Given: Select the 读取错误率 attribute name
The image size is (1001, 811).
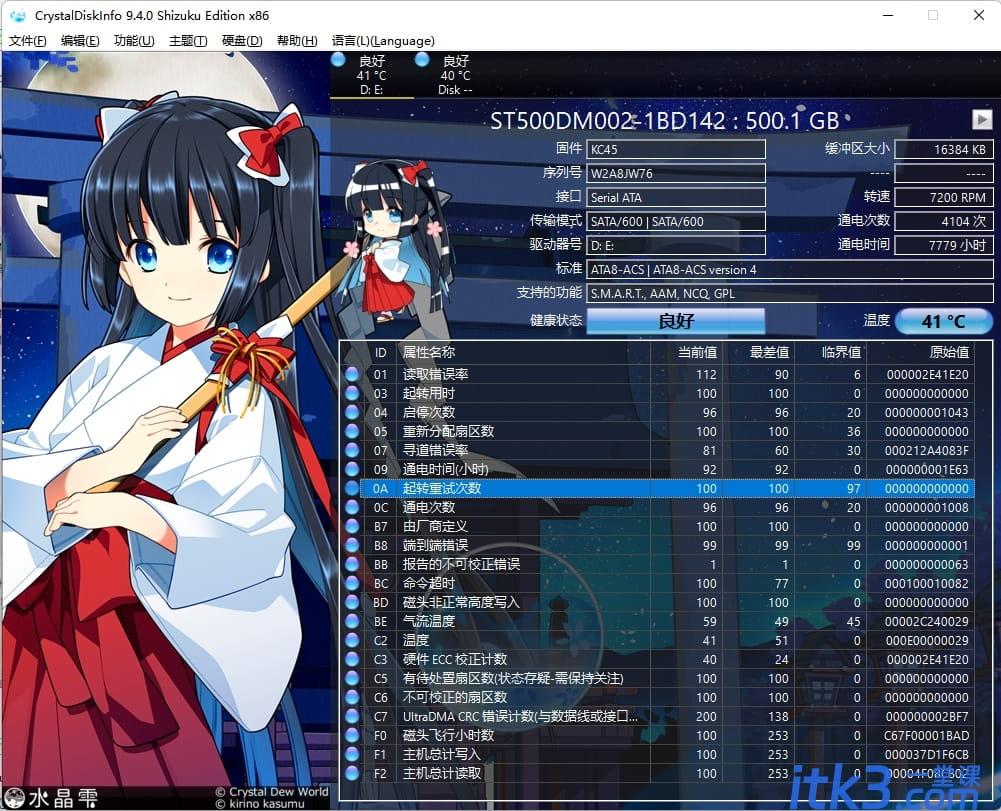Looking at the screenshot, I should 435,374.
